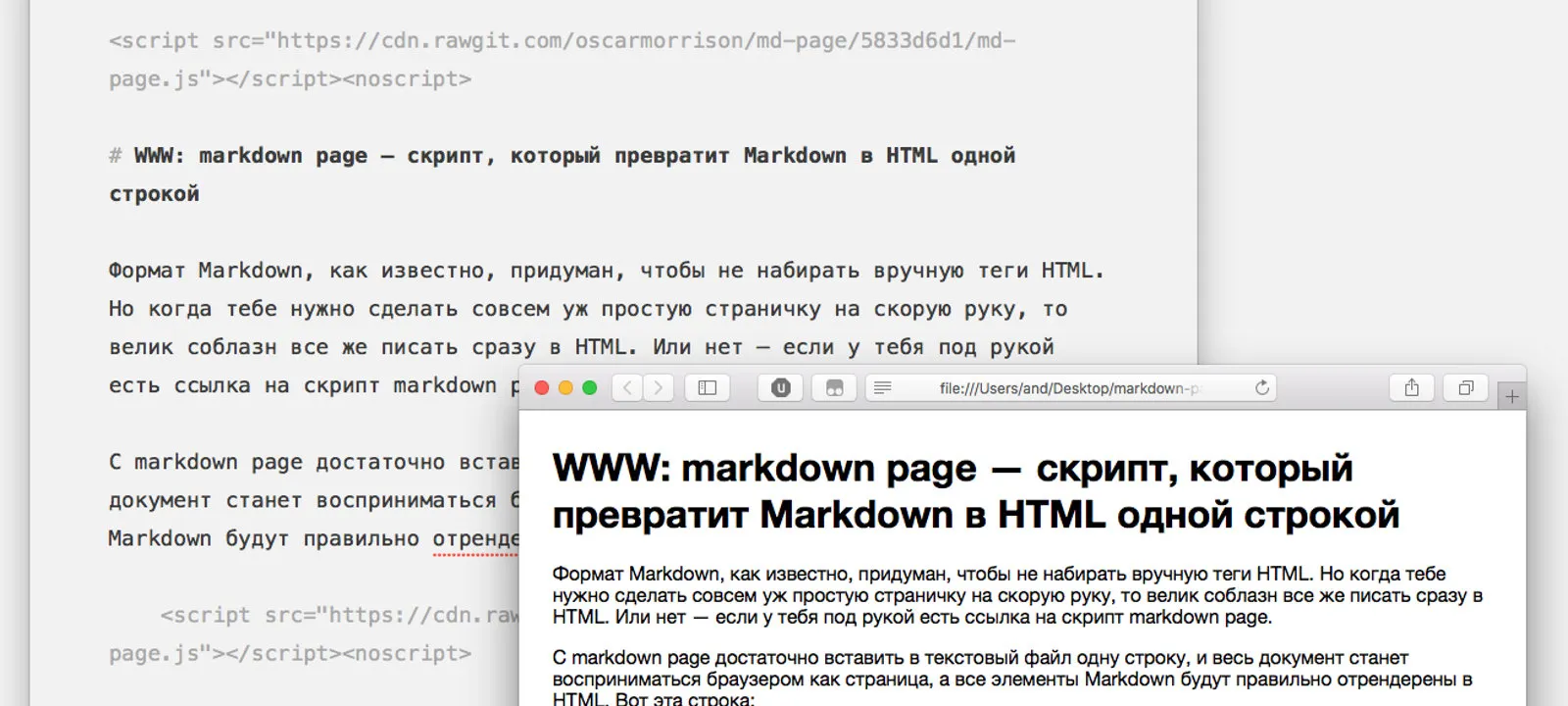Go back in Safari history
The image size is (1568, 706).
tap(628, 387)
